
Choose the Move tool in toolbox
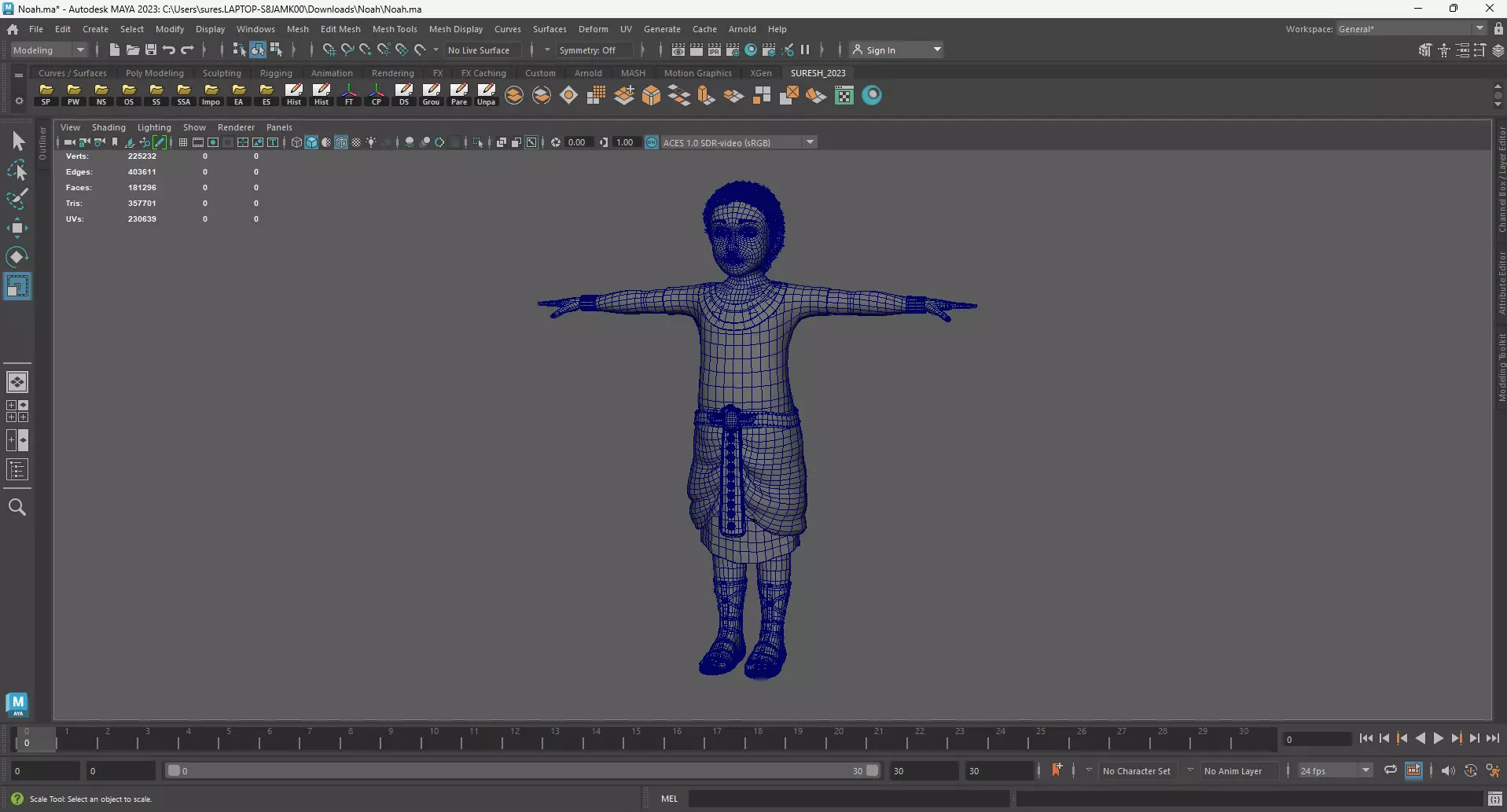[17, 228]
